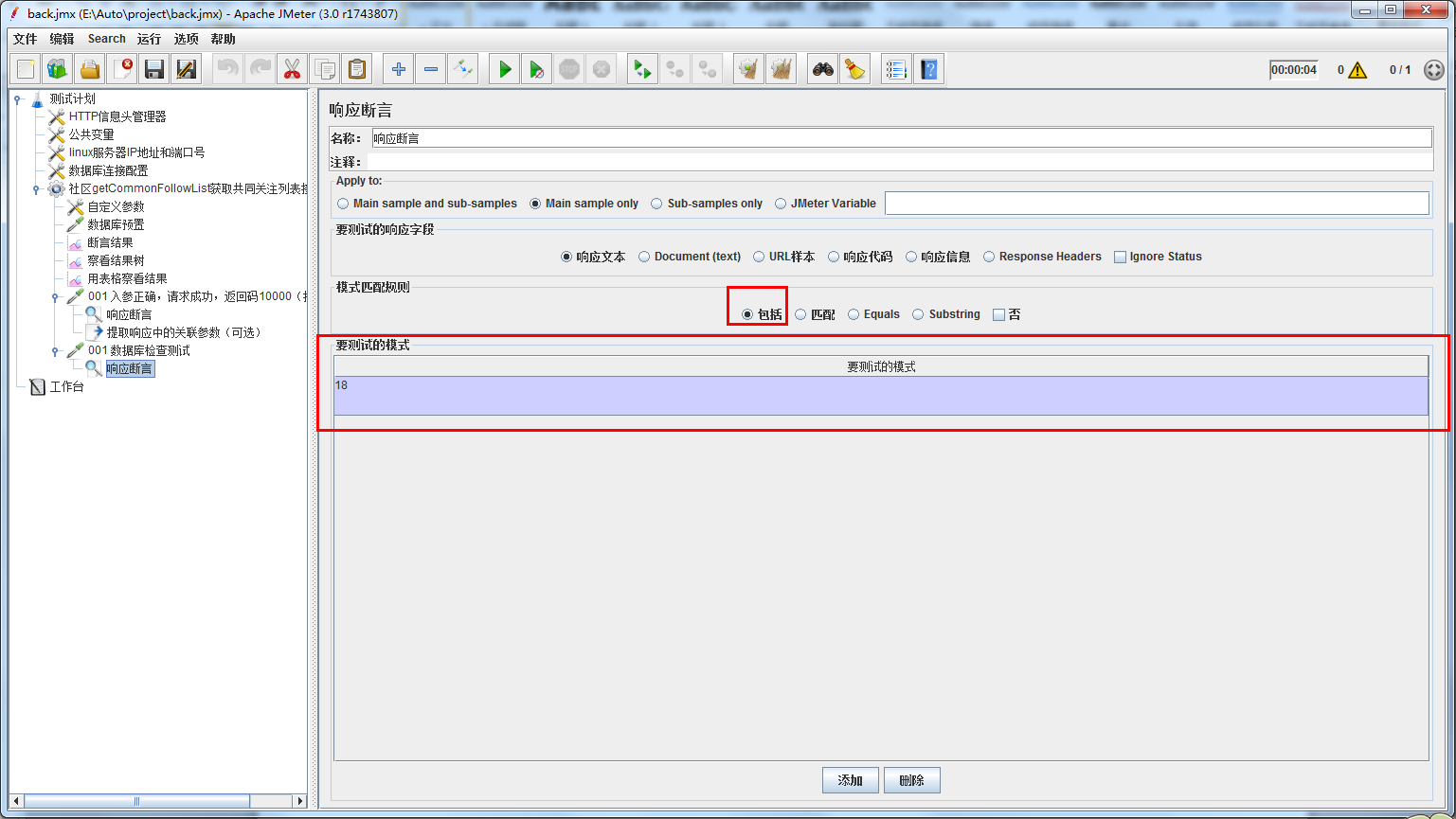The image size is (1456, 819).
Task: Select 察看结果树 listener in tree
Action: coord(117,260)
